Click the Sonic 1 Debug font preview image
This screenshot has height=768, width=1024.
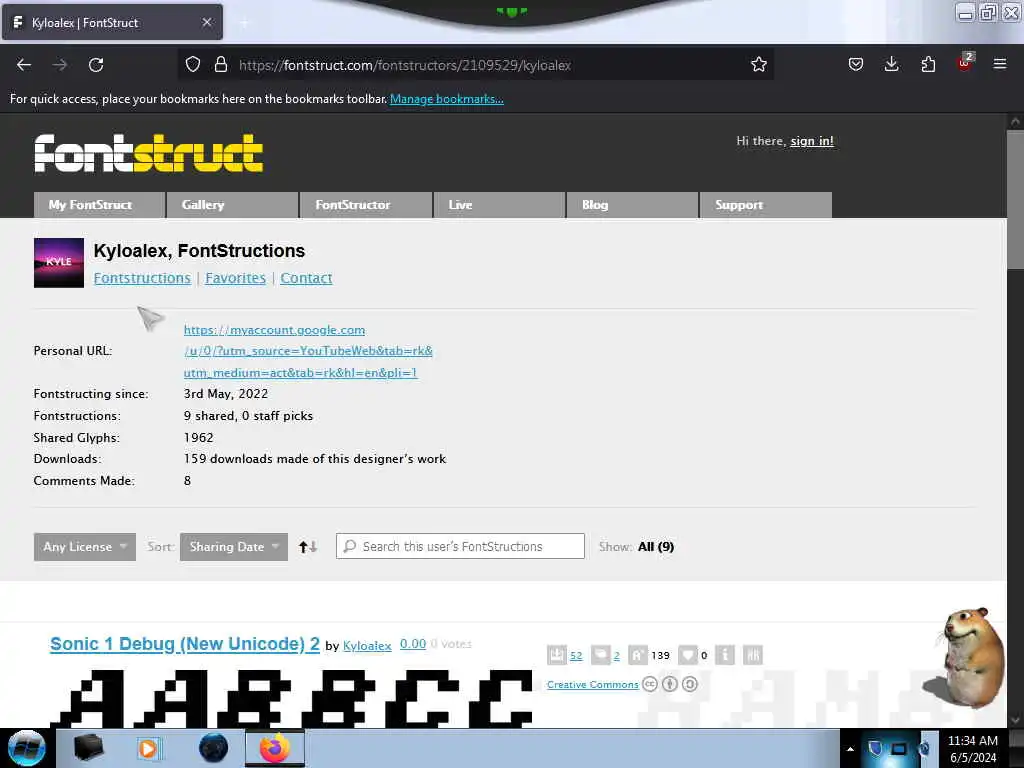tap(291, 699)
